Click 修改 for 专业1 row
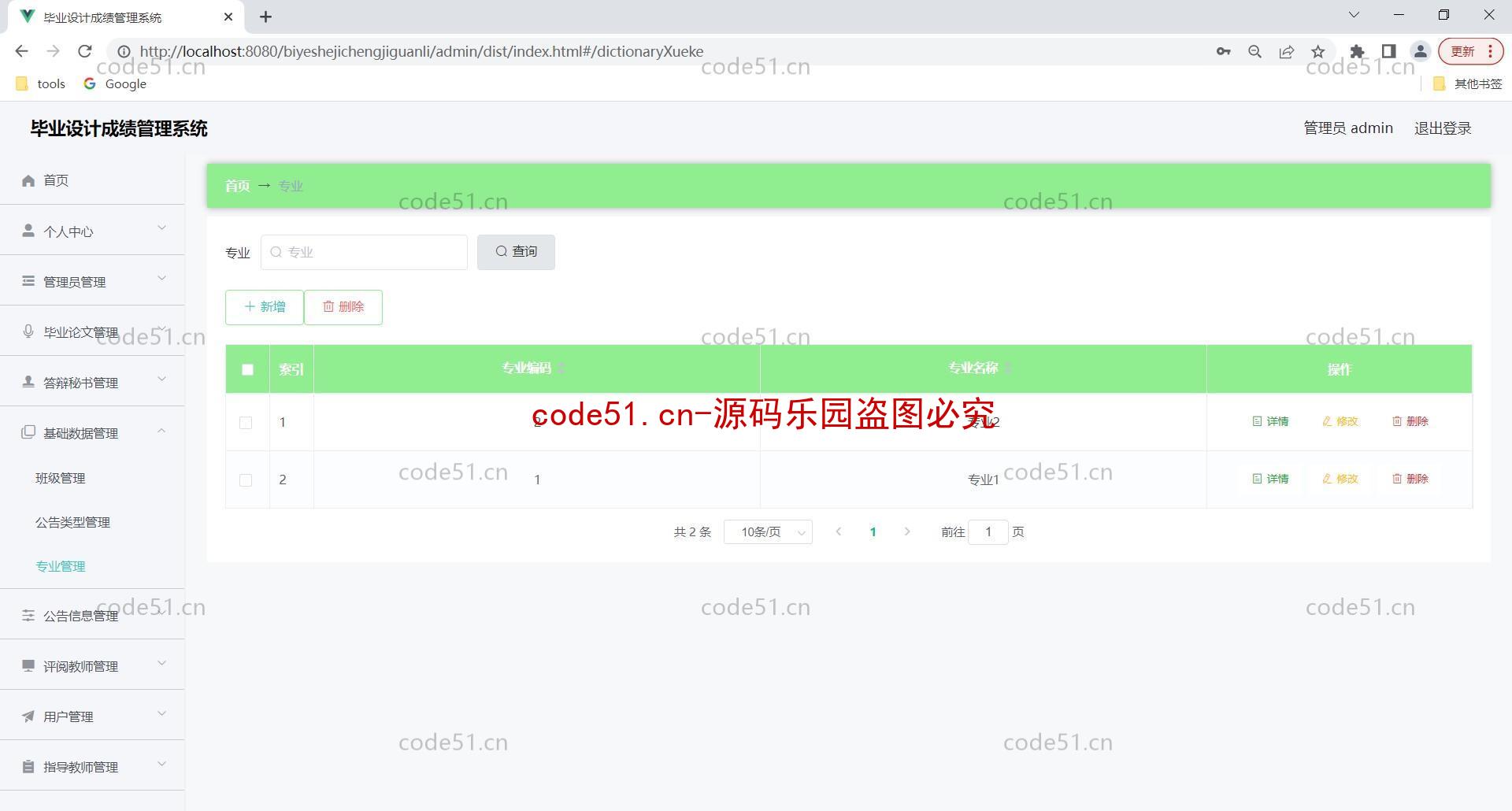Viewport: 1512px width, 811px height. point(1340,479)
